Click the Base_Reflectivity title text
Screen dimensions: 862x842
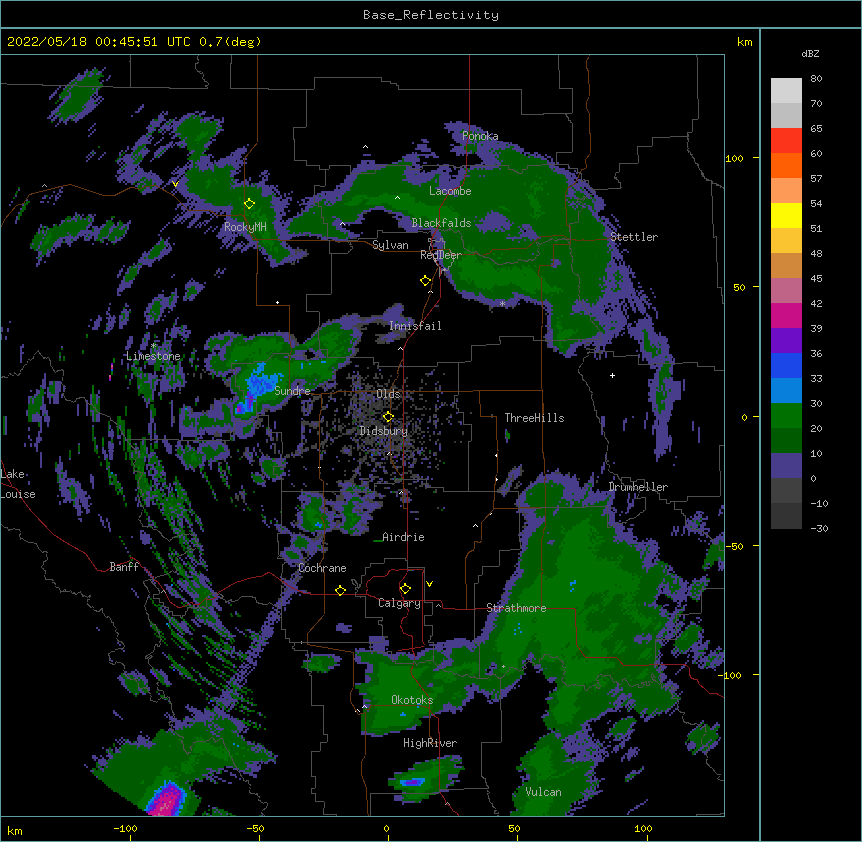coord(431,15)
